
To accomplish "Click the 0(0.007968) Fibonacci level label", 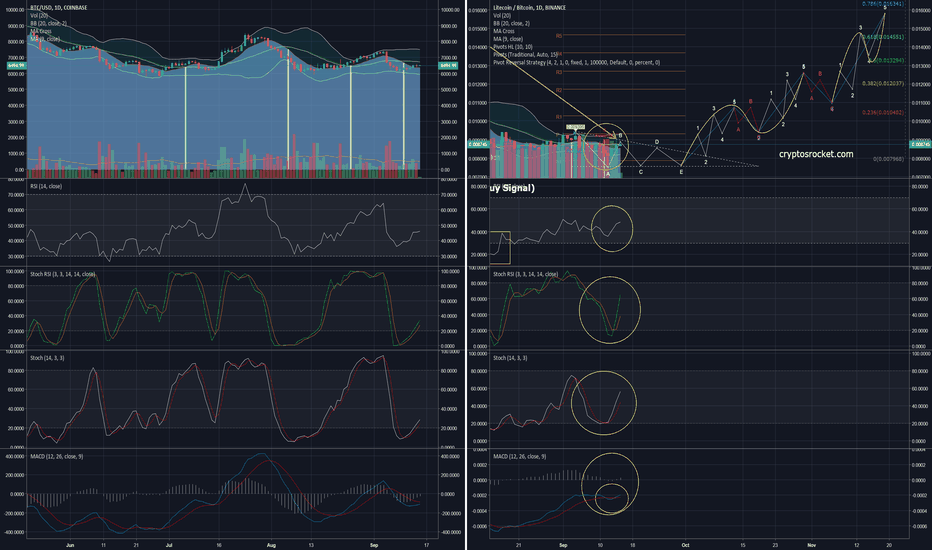I will [888, 159].
